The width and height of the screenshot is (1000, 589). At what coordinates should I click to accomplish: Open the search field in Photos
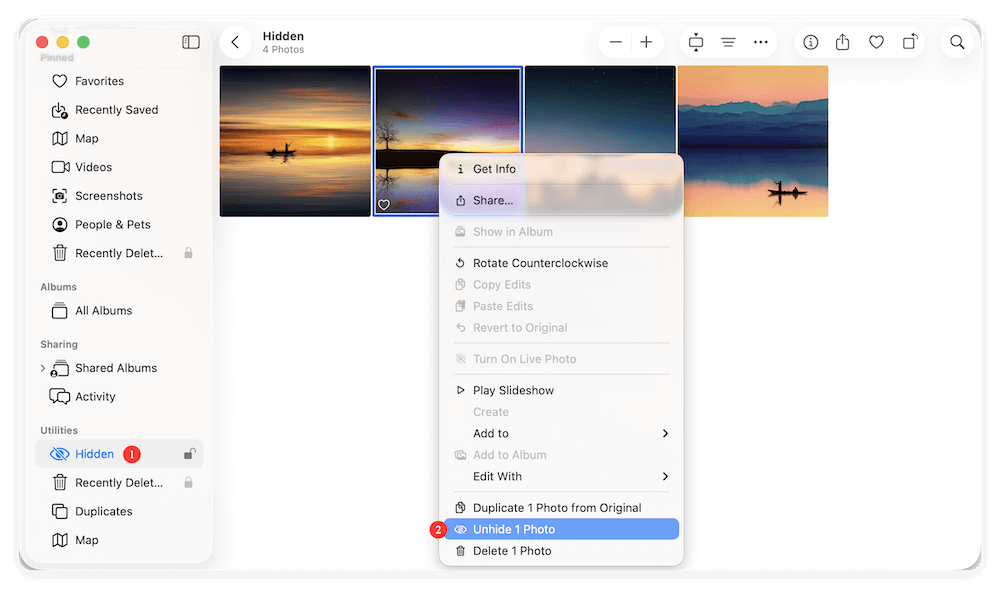(957, 42)
